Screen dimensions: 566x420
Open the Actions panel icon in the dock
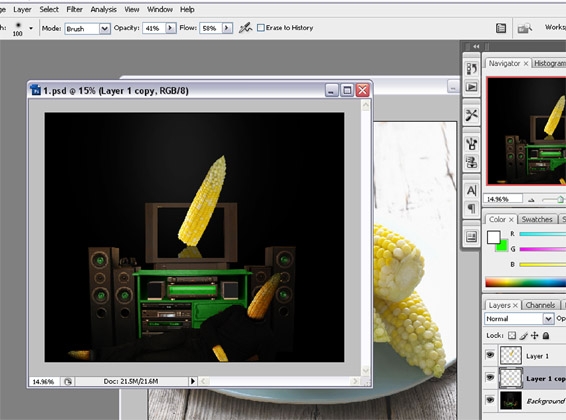click(x=471, y=87)
